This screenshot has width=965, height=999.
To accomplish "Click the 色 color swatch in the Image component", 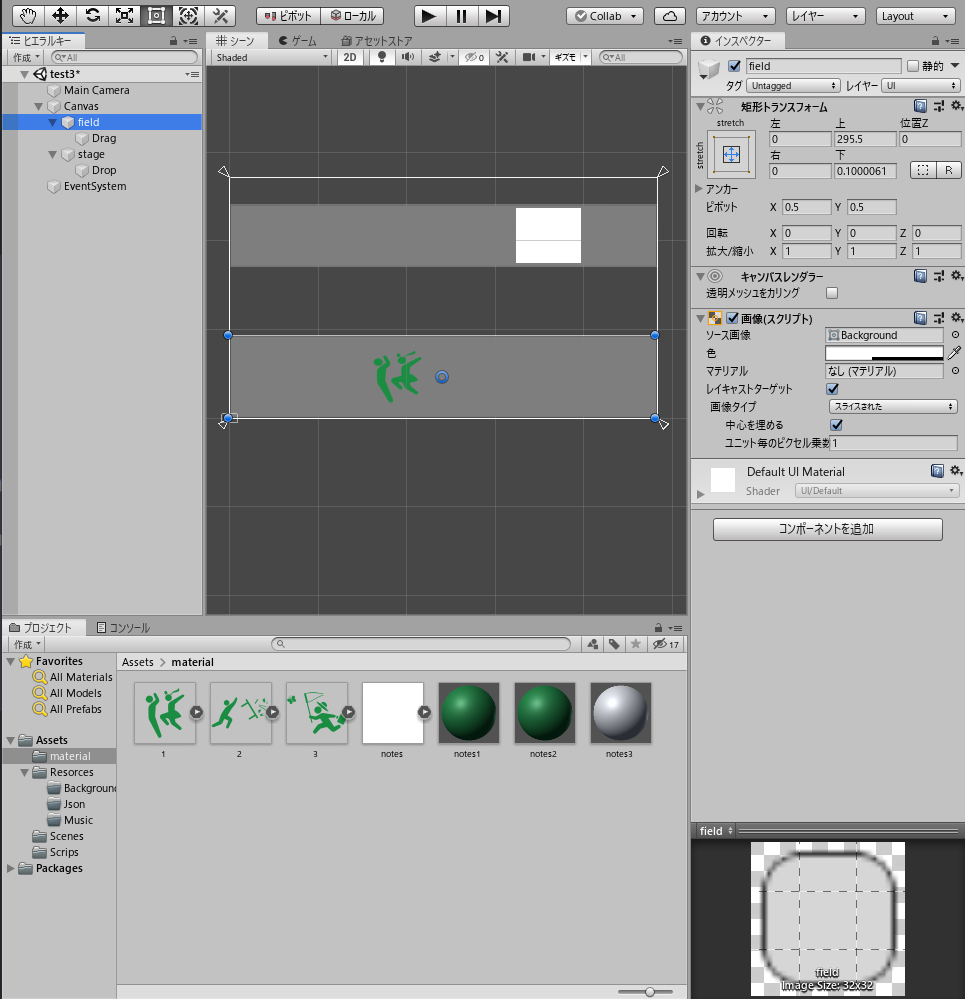I will [x=884, y=353].
